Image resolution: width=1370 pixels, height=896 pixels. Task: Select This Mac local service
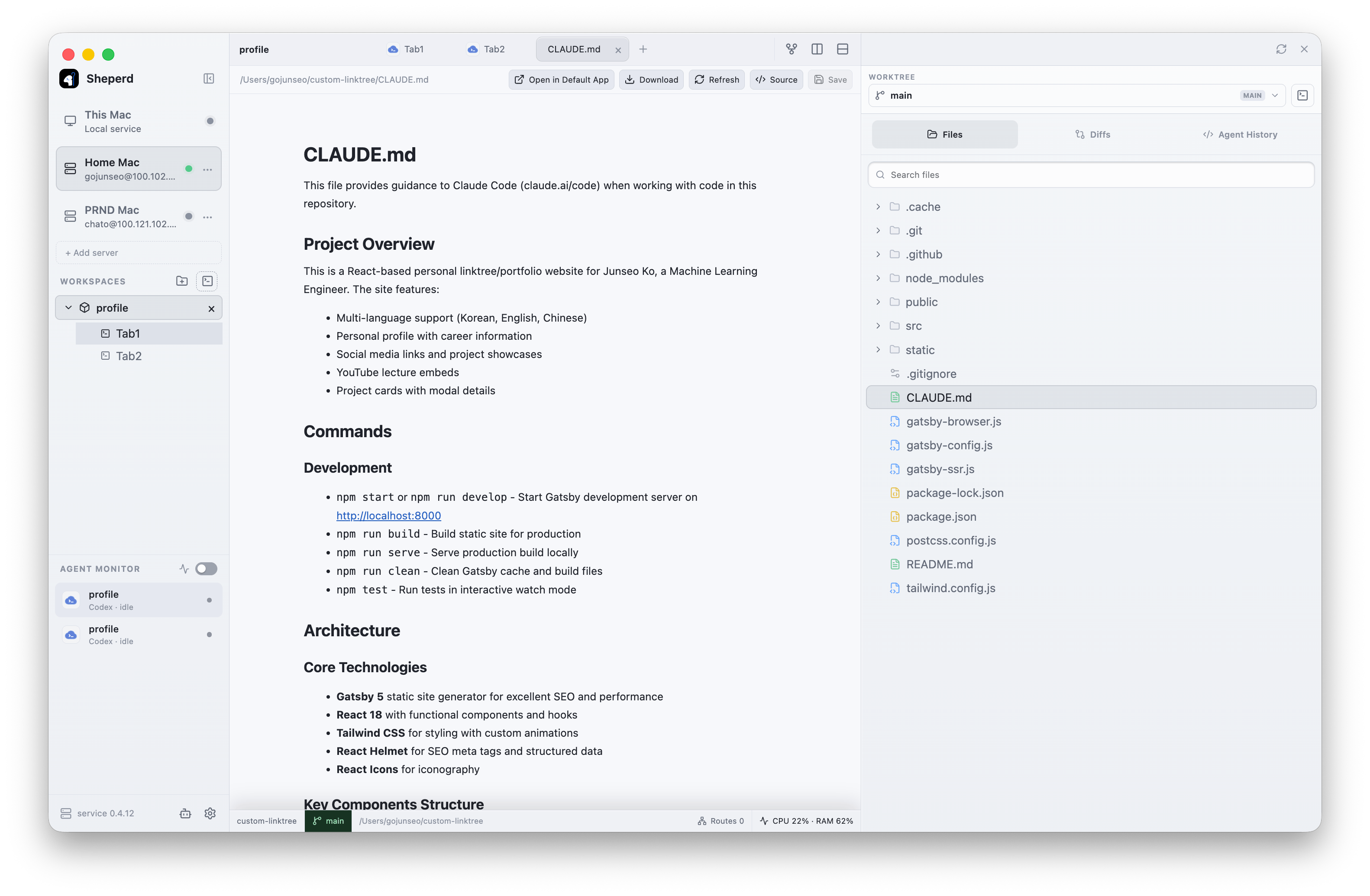pos(139,122)
